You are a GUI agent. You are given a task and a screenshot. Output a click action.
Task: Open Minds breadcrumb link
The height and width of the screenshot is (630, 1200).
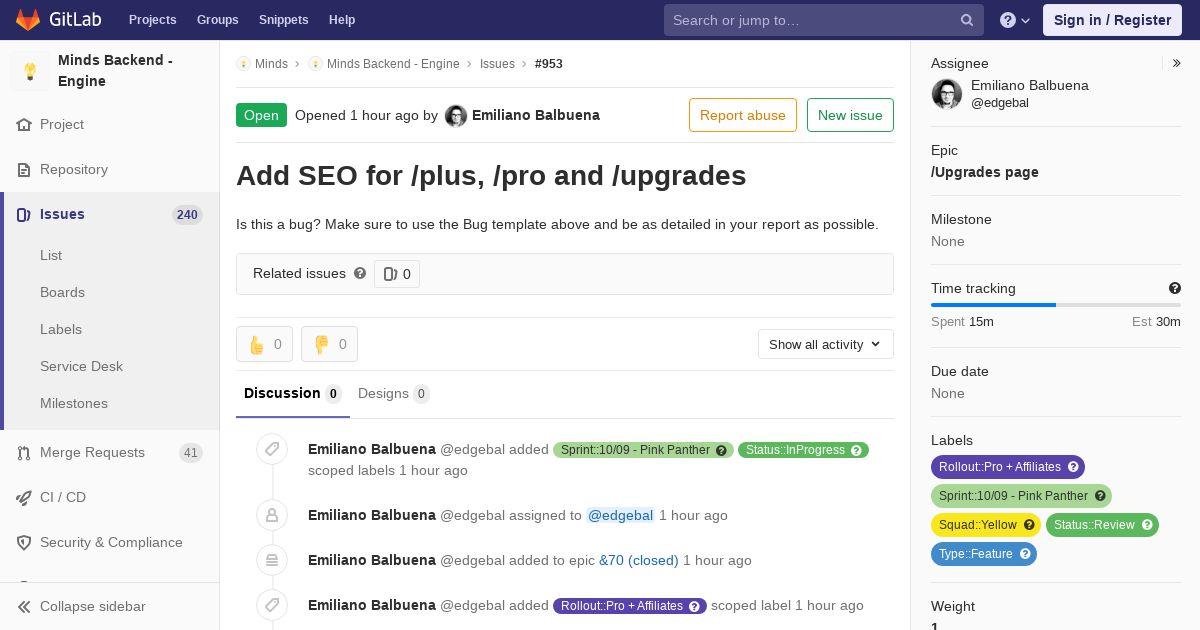[x=271, y=64]
